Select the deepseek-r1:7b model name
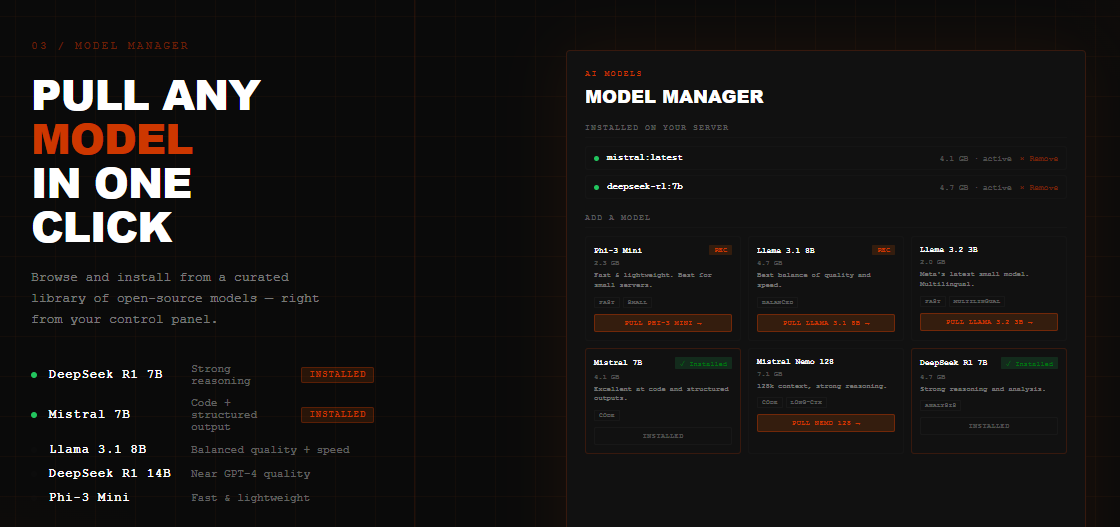Image resolution: width=1120 pixels, height=527 pixels. [x=645, y=187]
